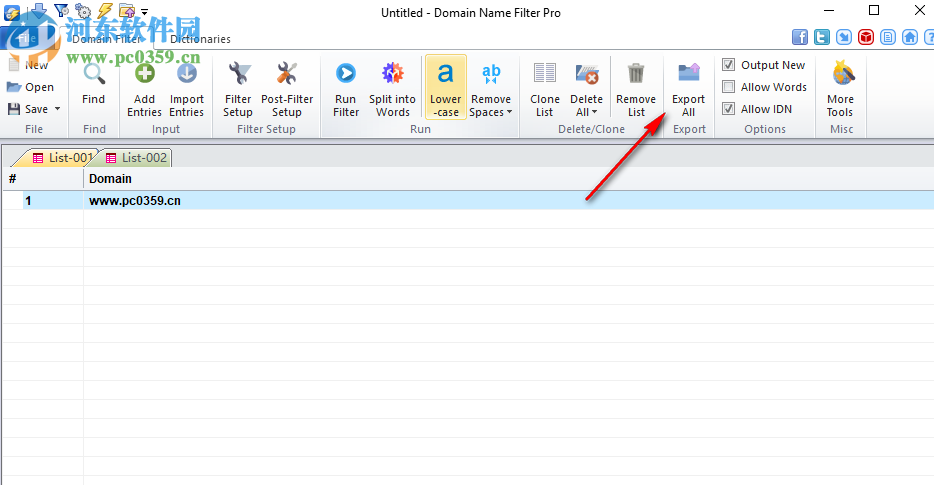Viewport: 934px width, 485px height.
Task: Click the Remove List trash icon
Action: coord(636,74)
